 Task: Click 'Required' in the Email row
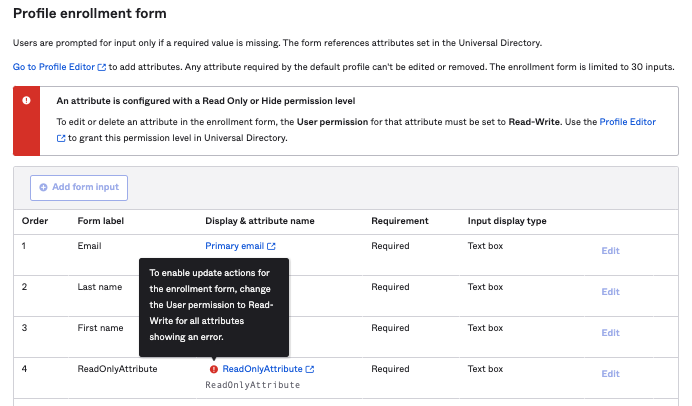[x=390, y=246]
